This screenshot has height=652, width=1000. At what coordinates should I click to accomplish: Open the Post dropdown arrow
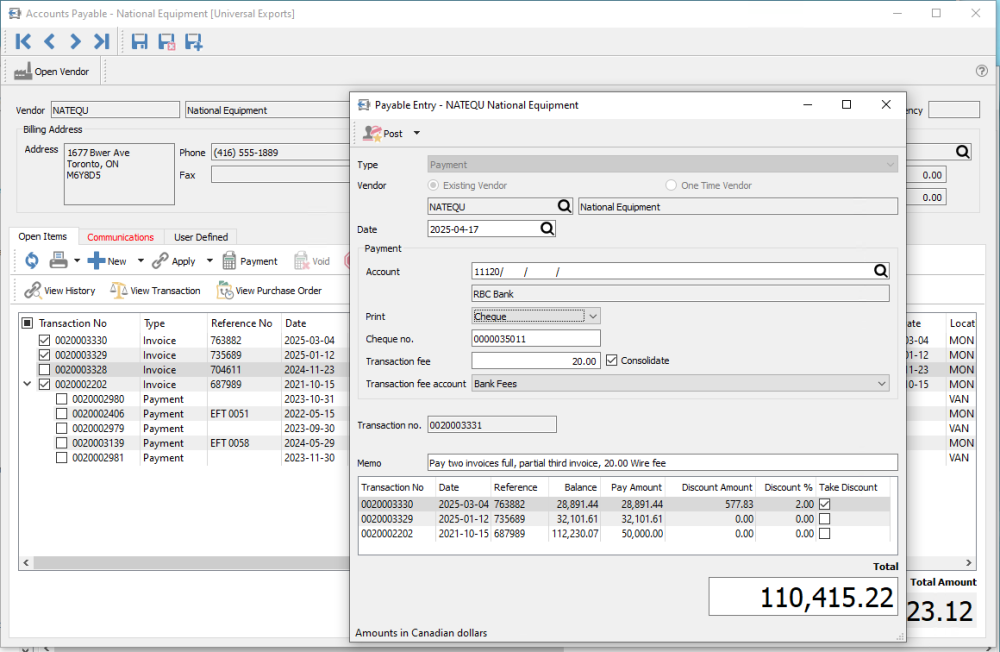tap(416, 133)
